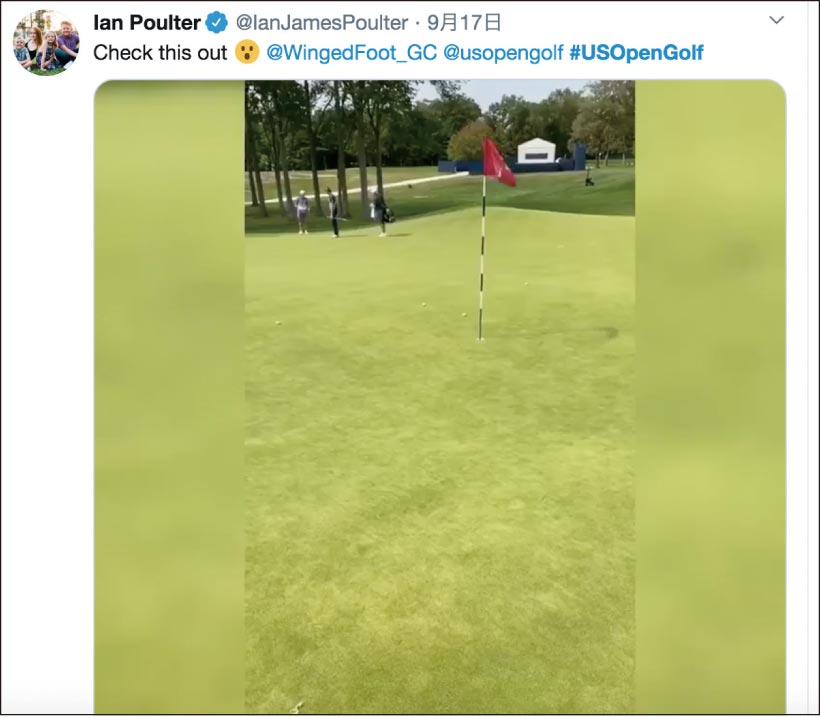Click the surprised face emoji

pos(247,53)
